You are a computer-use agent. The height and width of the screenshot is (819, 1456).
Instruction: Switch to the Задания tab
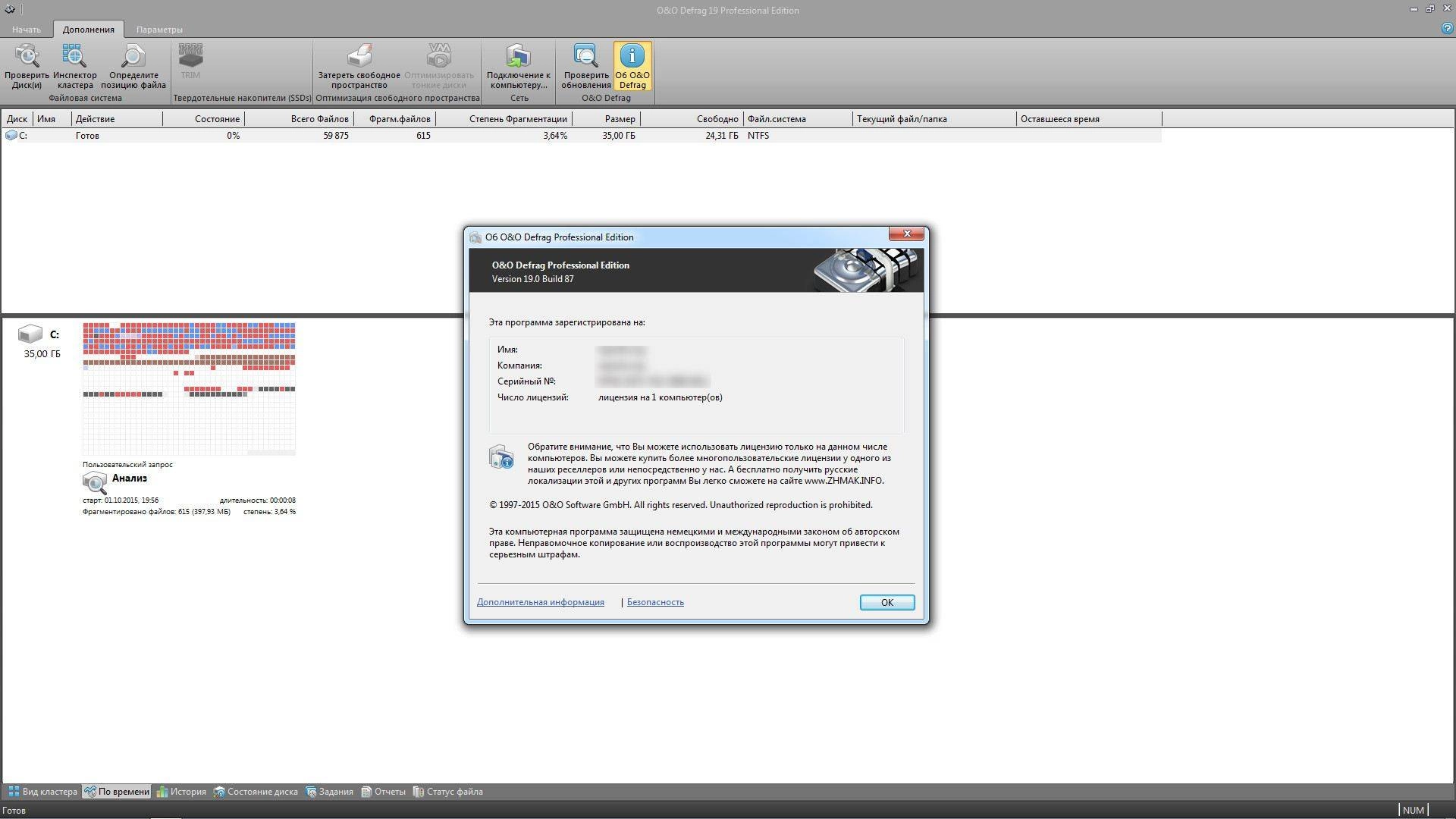(329, 792)
